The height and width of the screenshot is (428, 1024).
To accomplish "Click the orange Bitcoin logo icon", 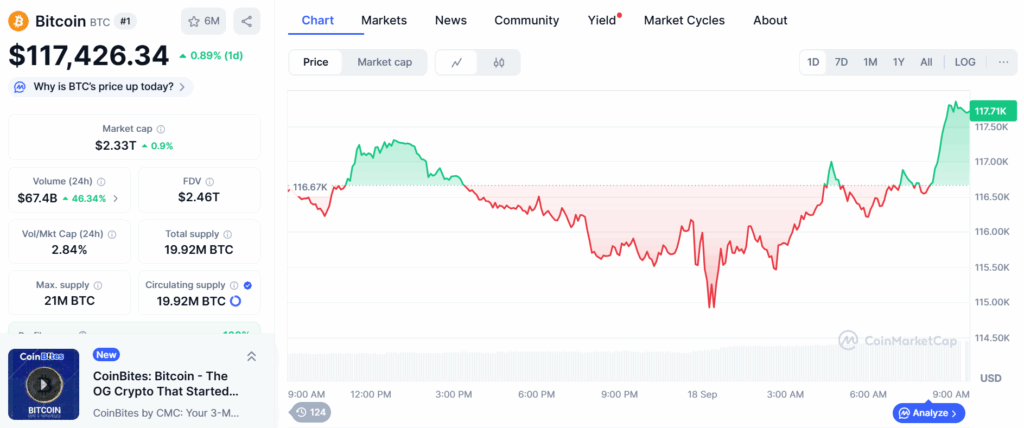I will click(x=18, y=22).
